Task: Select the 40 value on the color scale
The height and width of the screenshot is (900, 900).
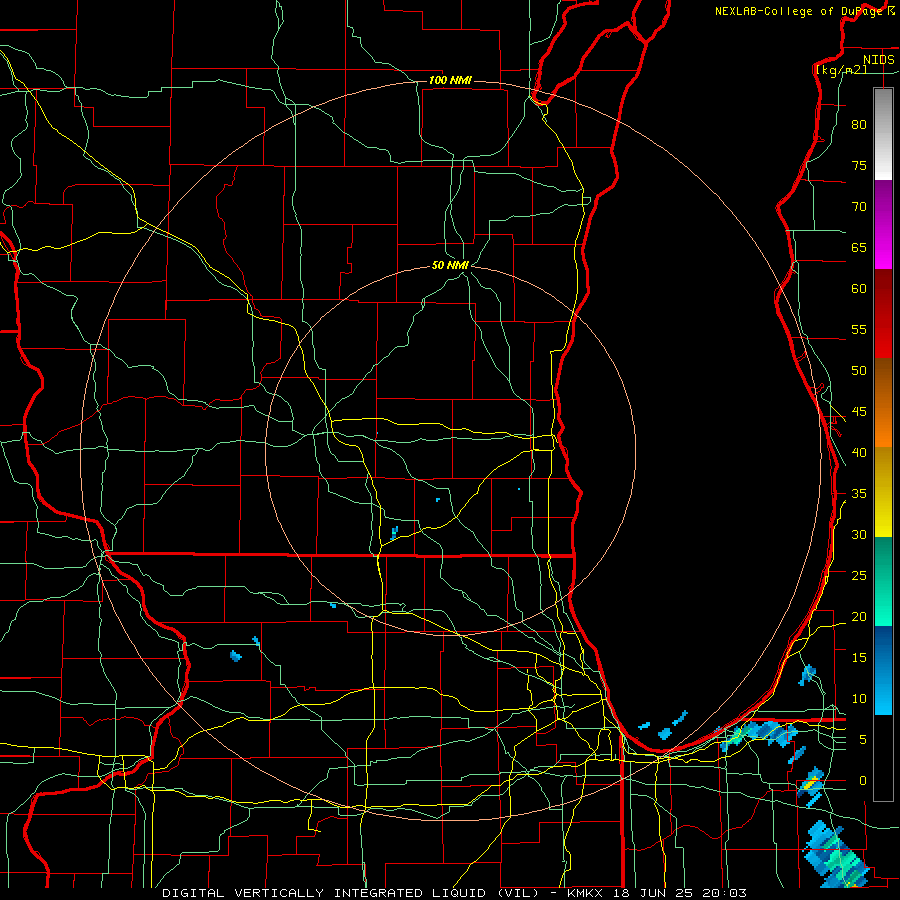Action: [x=859, y=453]
